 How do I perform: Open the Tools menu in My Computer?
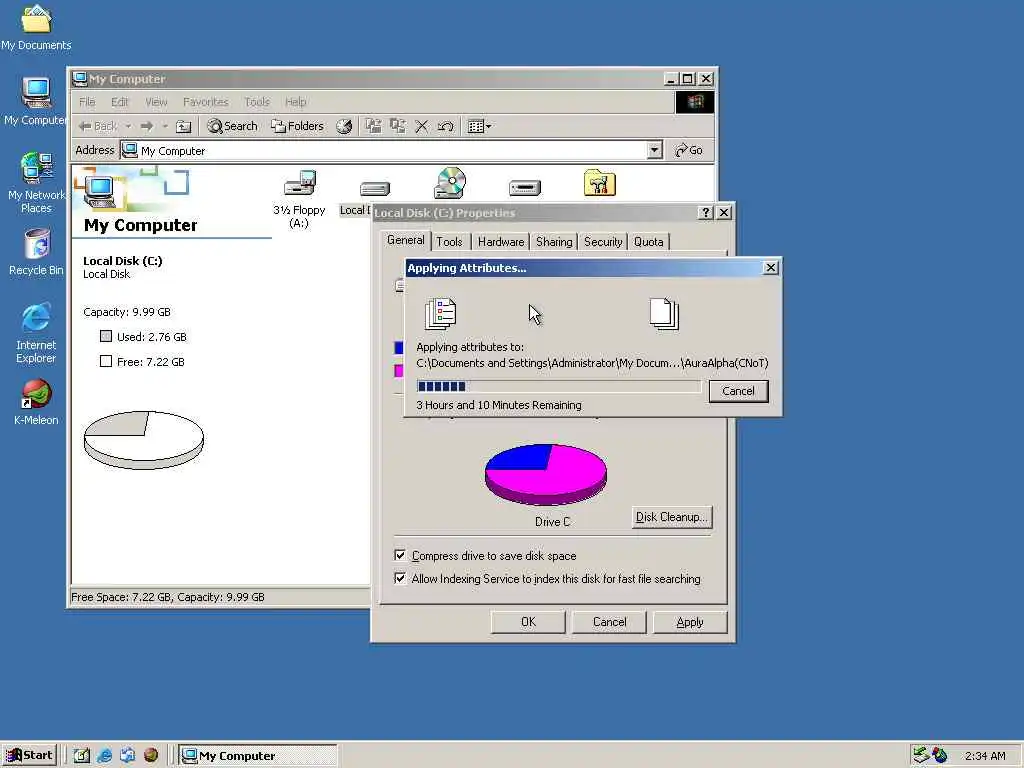[257, 102]
